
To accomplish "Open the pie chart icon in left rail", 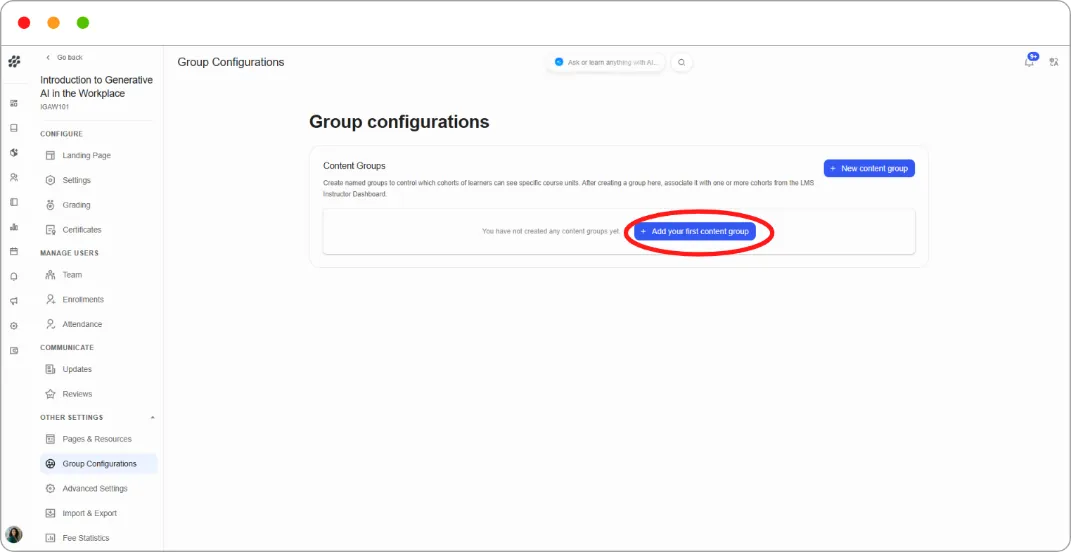I will pos(14,152).
